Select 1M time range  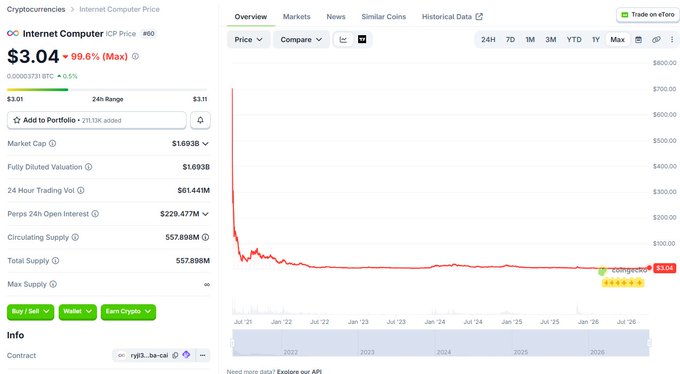coord(530,39)
